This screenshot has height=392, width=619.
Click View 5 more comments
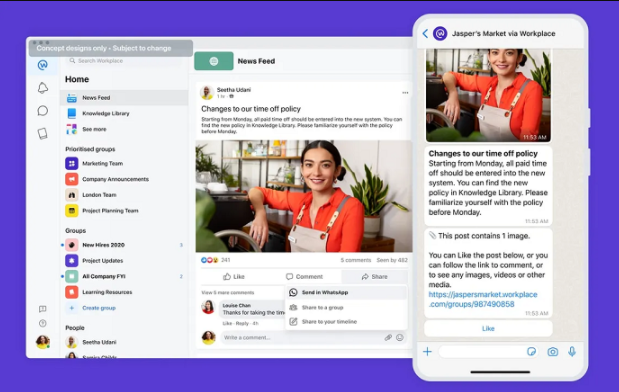click(x=228, y=293)
